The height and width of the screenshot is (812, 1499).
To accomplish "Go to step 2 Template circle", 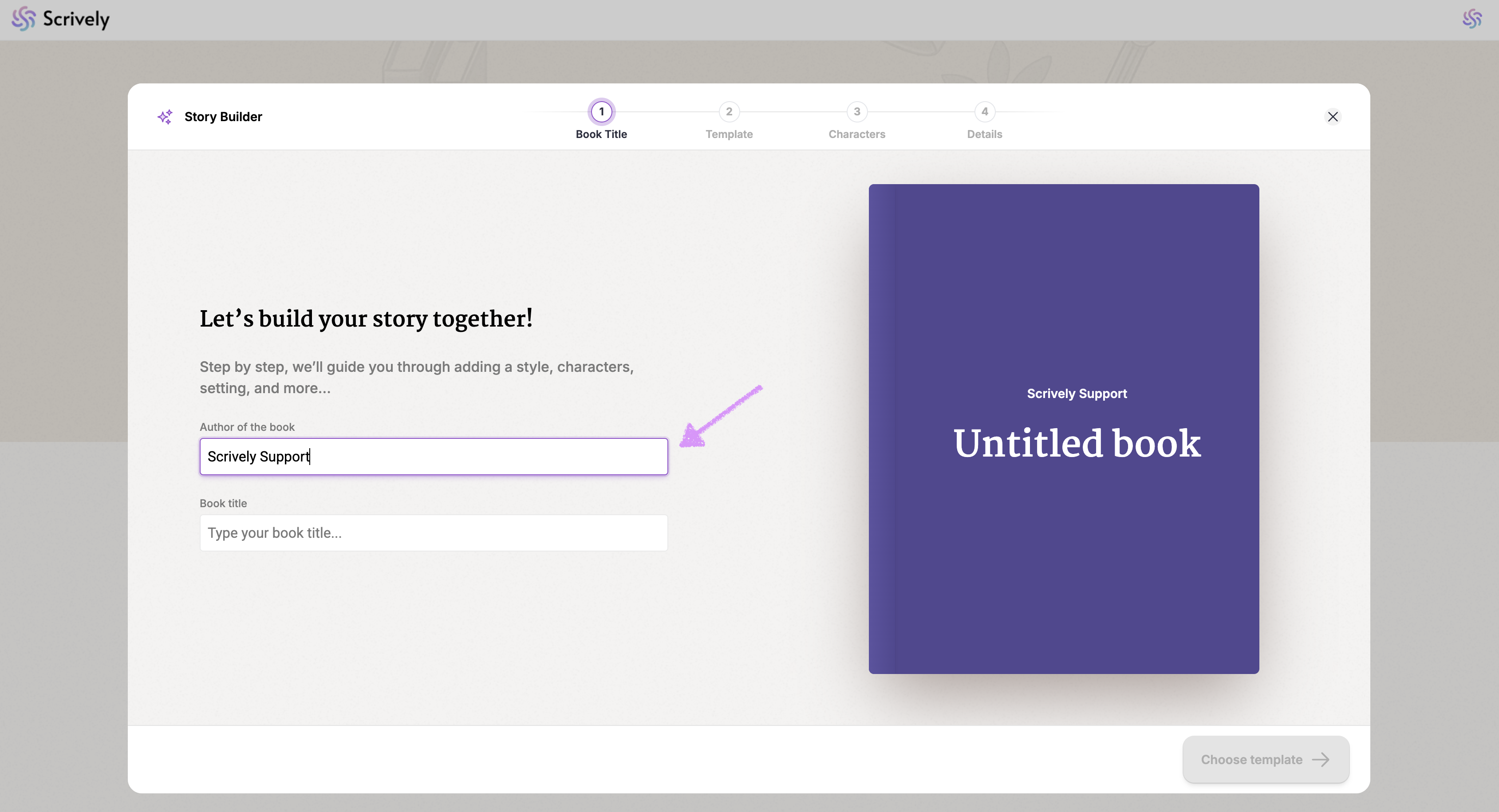I will point(729,112).
